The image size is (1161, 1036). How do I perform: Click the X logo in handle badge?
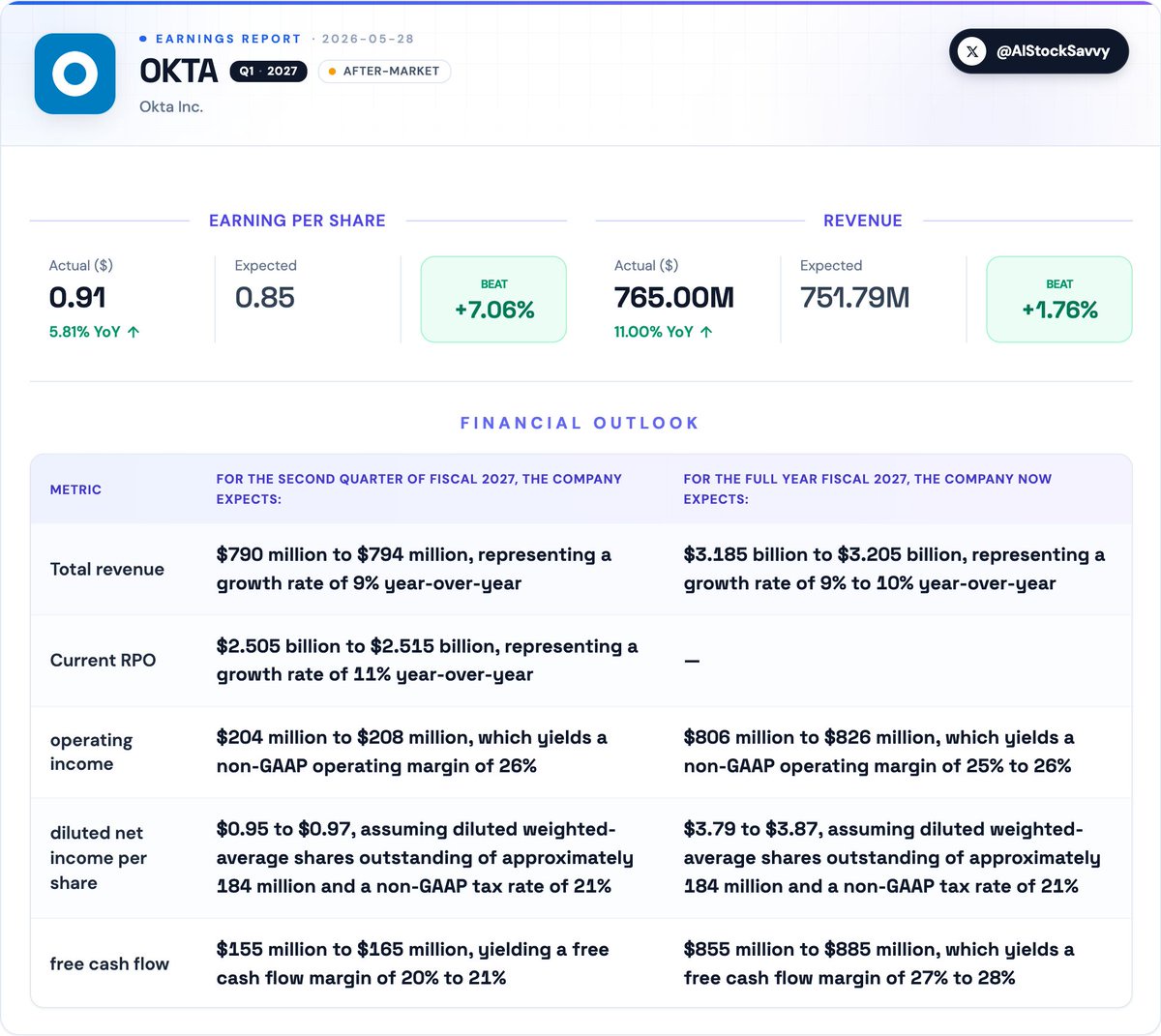[x=971, y=51]
